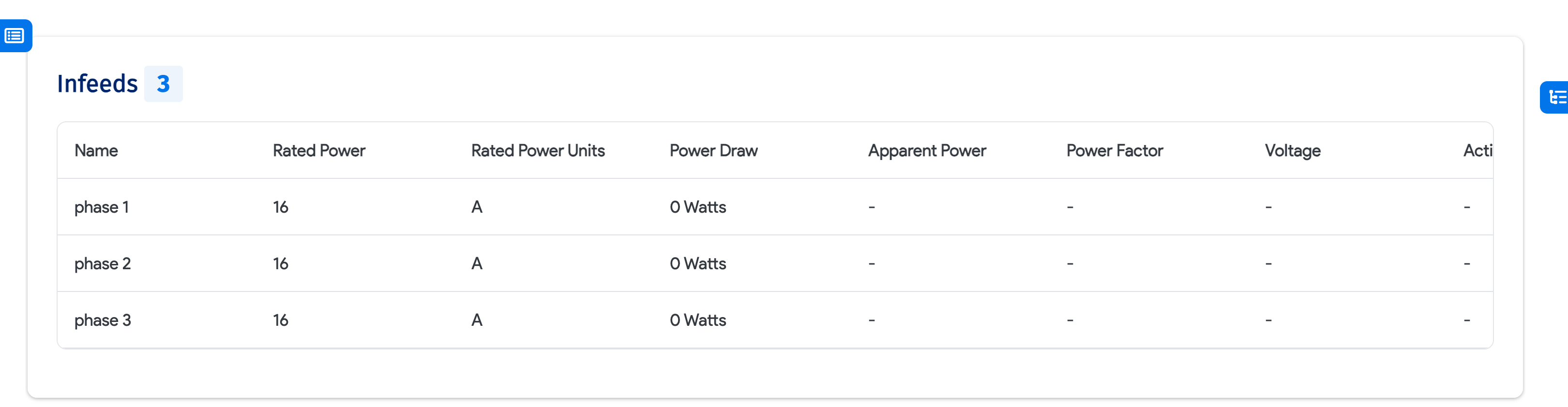
Task: Click the Rated Power Units column header
Action: (538, 150)
